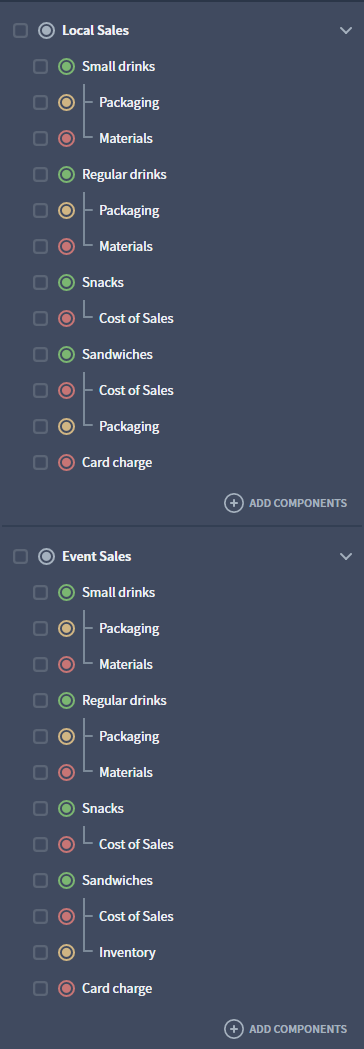Image resolution: width=364 pixels, height=1049 pixels.
Task: Click Add Components text under Local Sales
Action: tap(298, 503)
